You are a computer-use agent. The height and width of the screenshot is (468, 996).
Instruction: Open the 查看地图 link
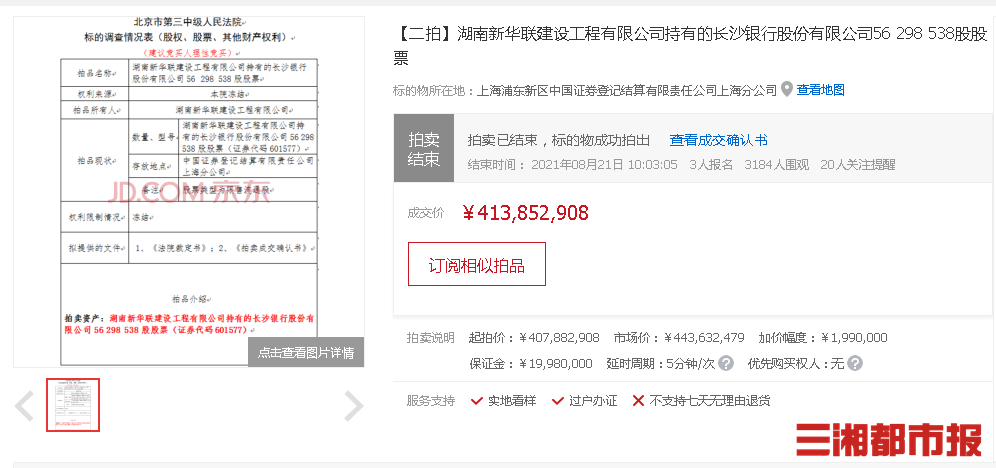coord(821,90)
